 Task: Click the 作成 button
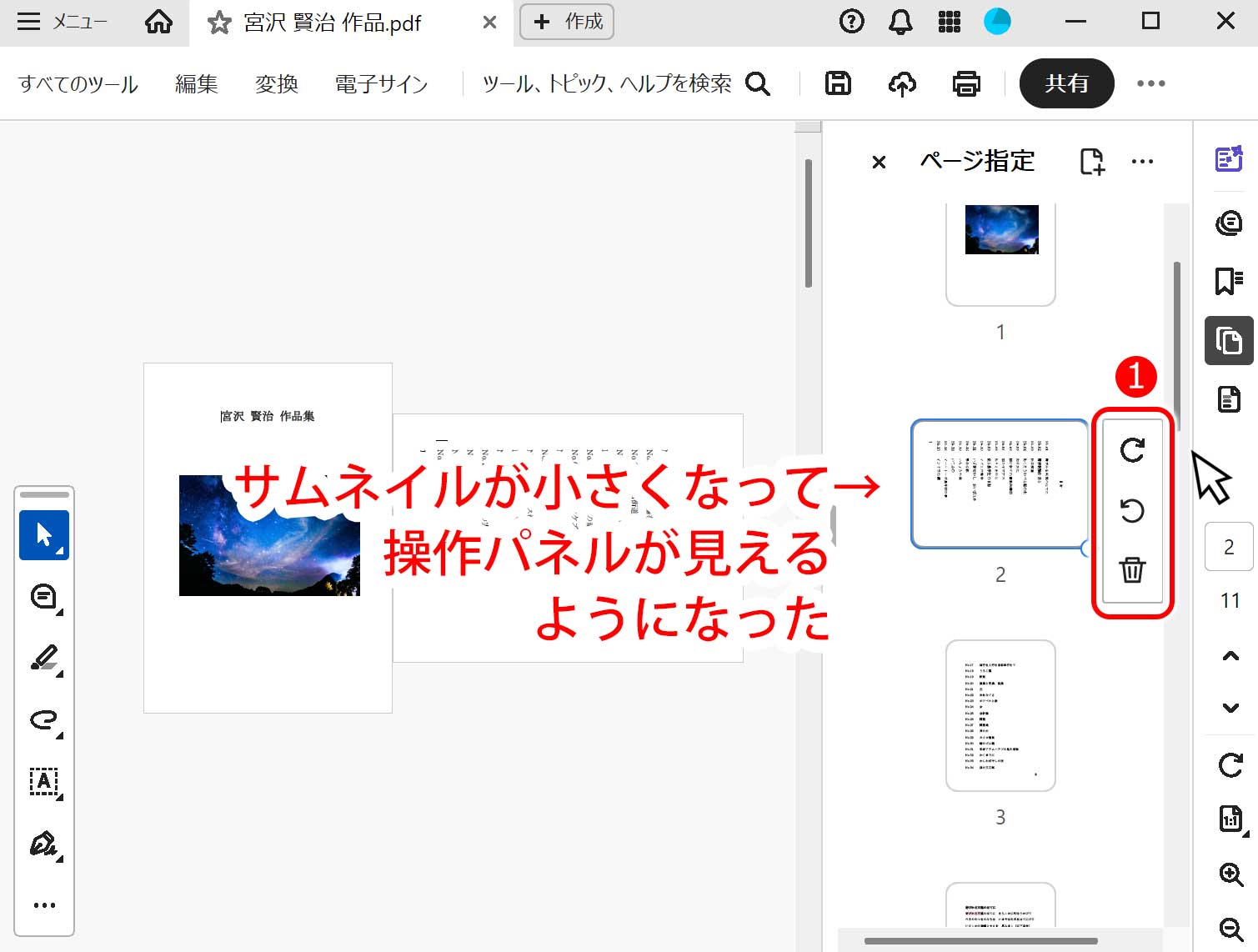point(567,22)
